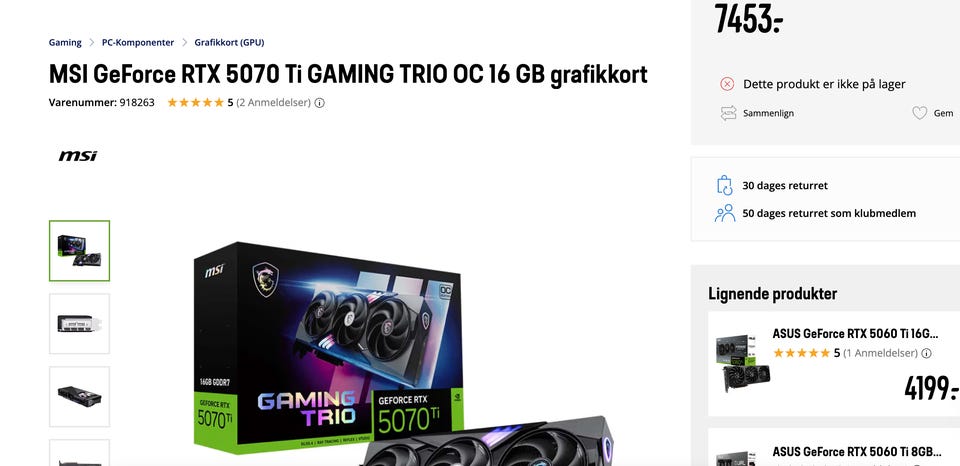The height and width of the screenshot is (466, 960).
Task: Click the five-star rating of the MSI card
Action: point(196,103)
